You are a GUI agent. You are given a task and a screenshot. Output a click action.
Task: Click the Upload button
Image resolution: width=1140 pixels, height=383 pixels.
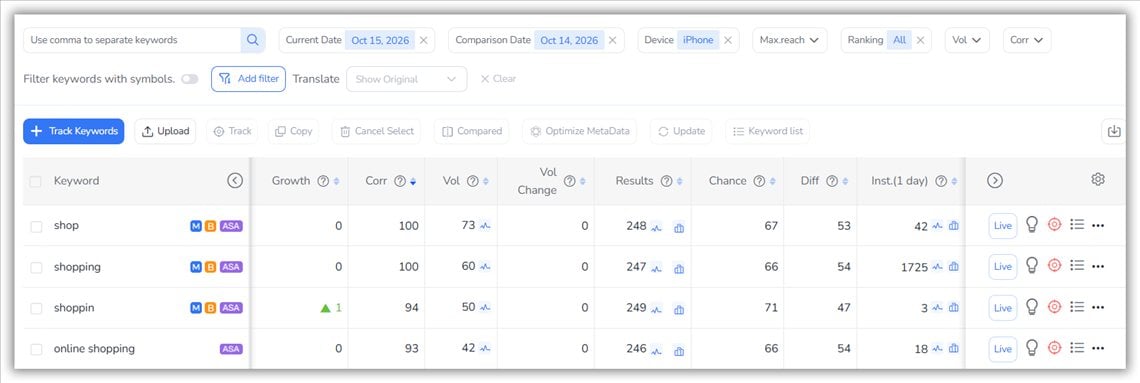coord(165,131)
